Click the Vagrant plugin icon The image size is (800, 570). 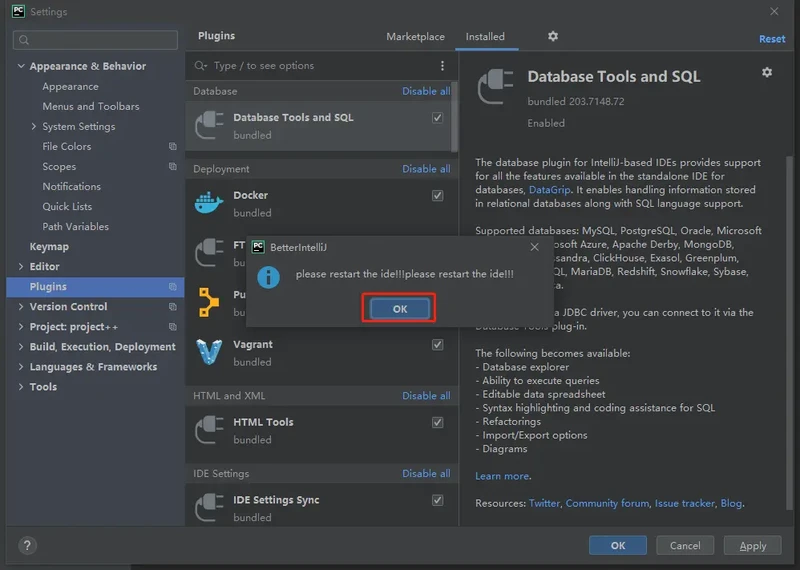209,352
